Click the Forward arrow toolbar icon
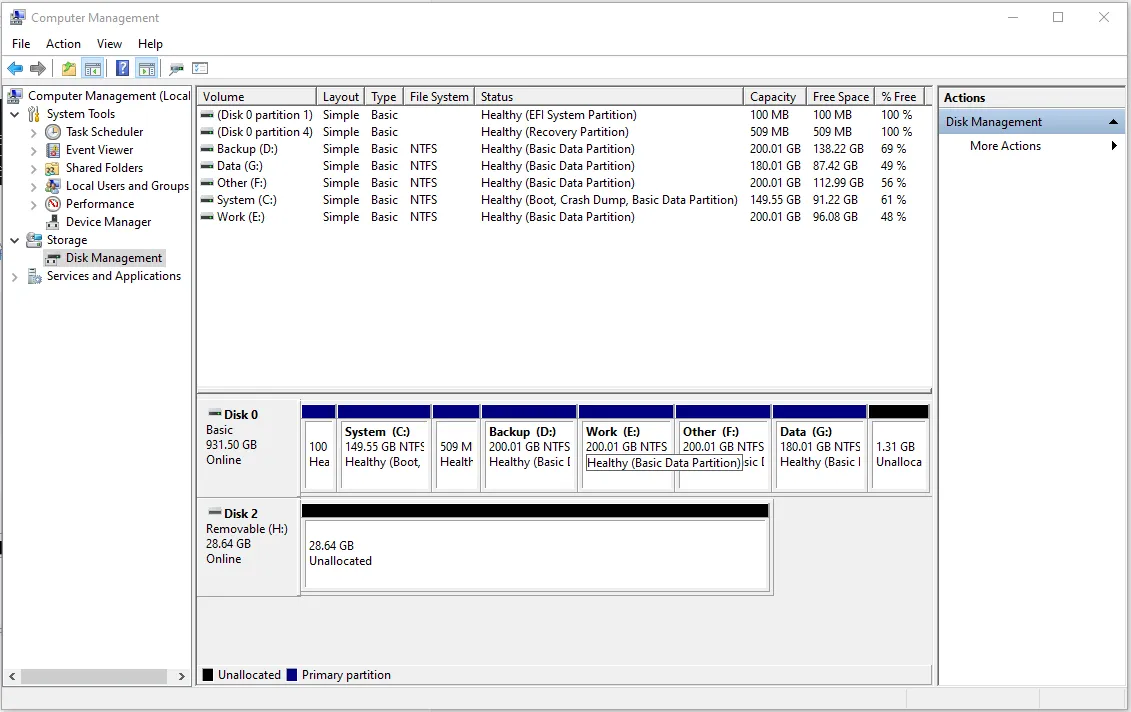Image resolution: width=1131 pixels, height=712 pixels. point(38,69)
